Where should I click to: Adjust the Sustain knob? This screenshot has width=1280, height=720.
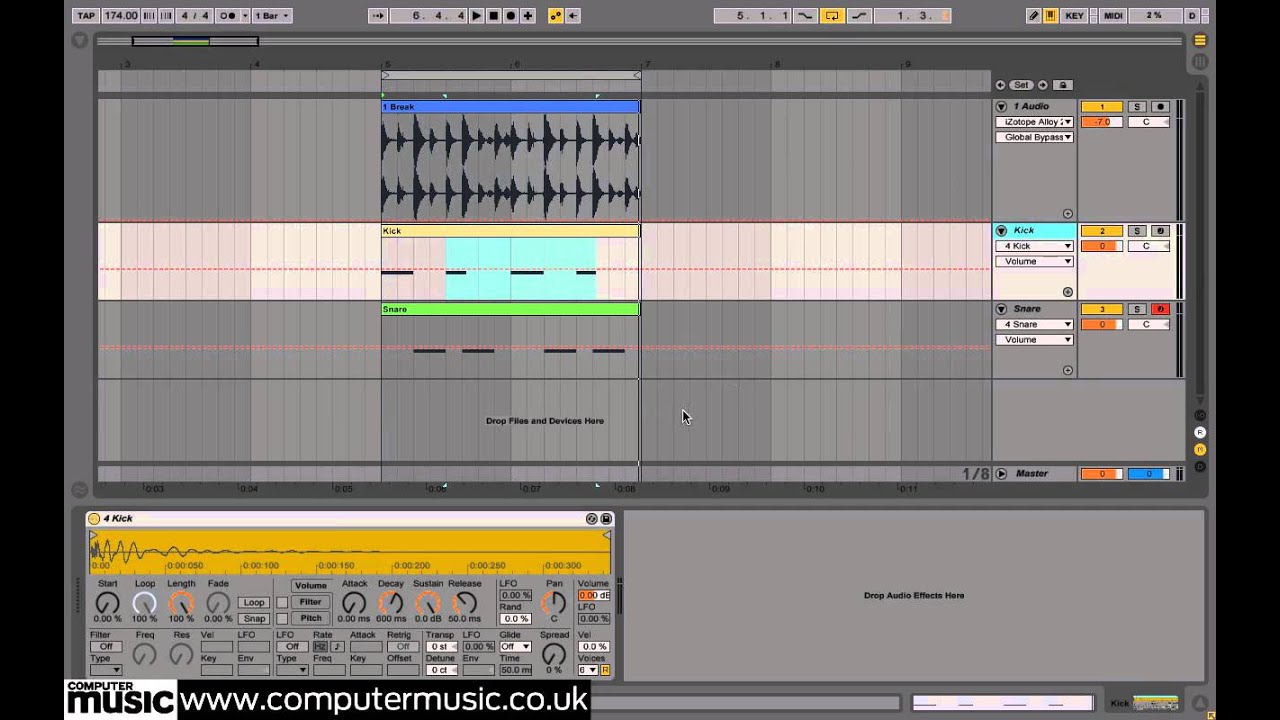(428, 603)
